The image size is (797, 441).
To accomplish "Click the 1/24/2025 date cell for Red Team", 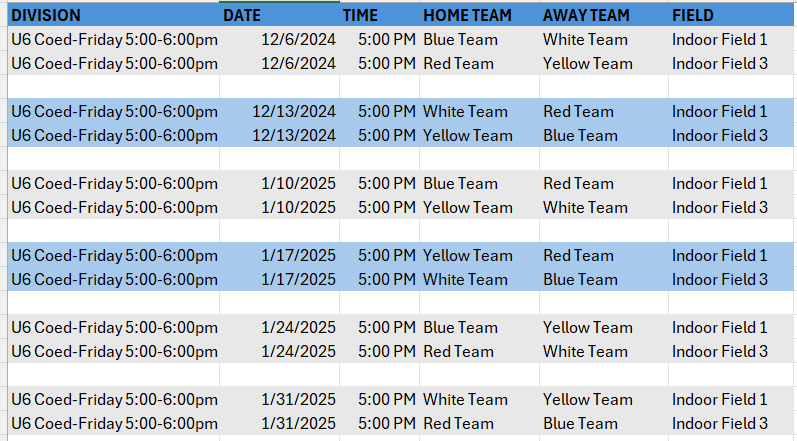I will click(280, 352).
